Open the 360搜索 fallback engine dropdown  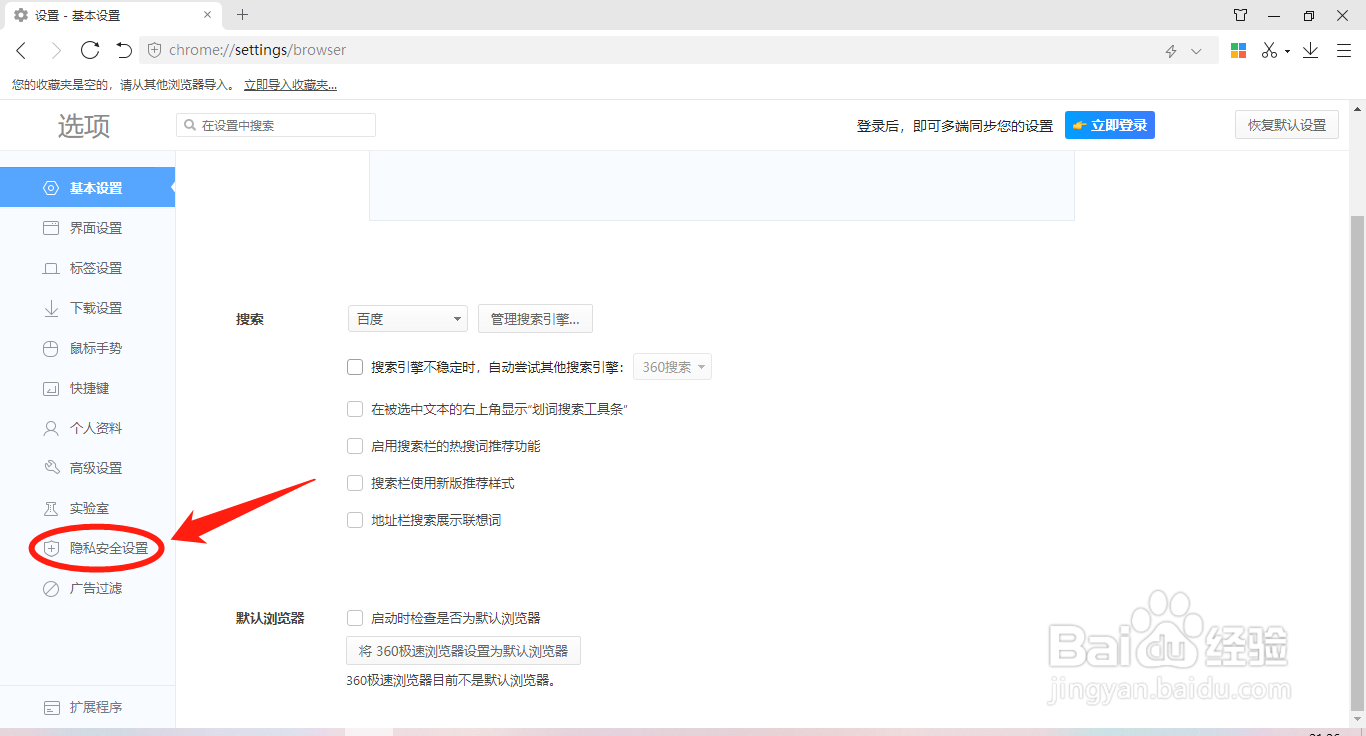(x=674, y=367)
